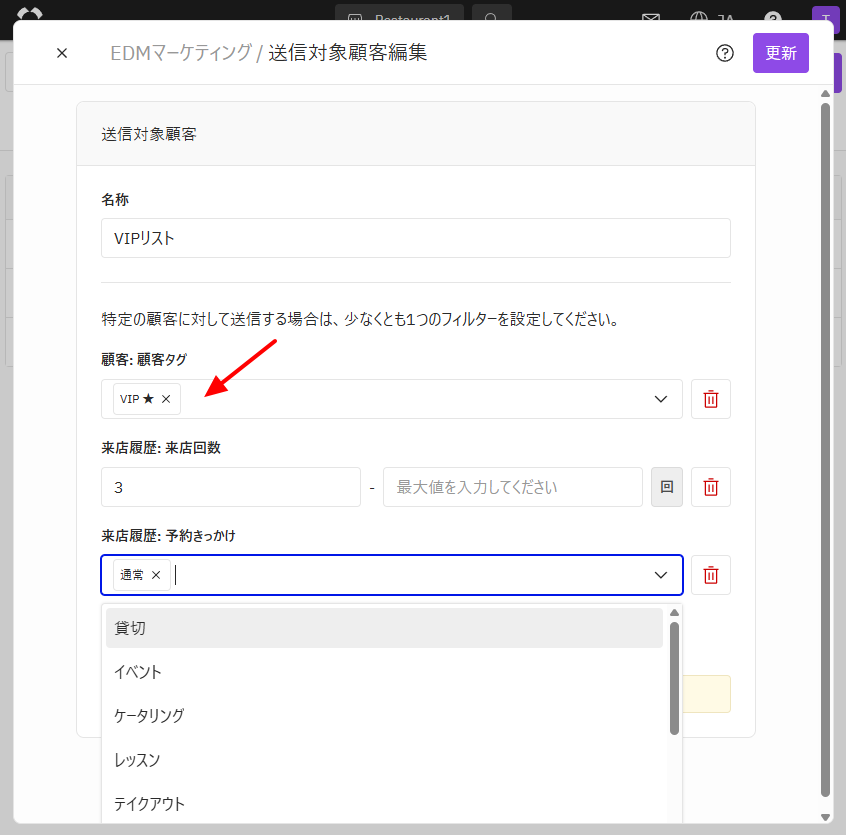Click the VIP ★ tag label

click(137, 399)
